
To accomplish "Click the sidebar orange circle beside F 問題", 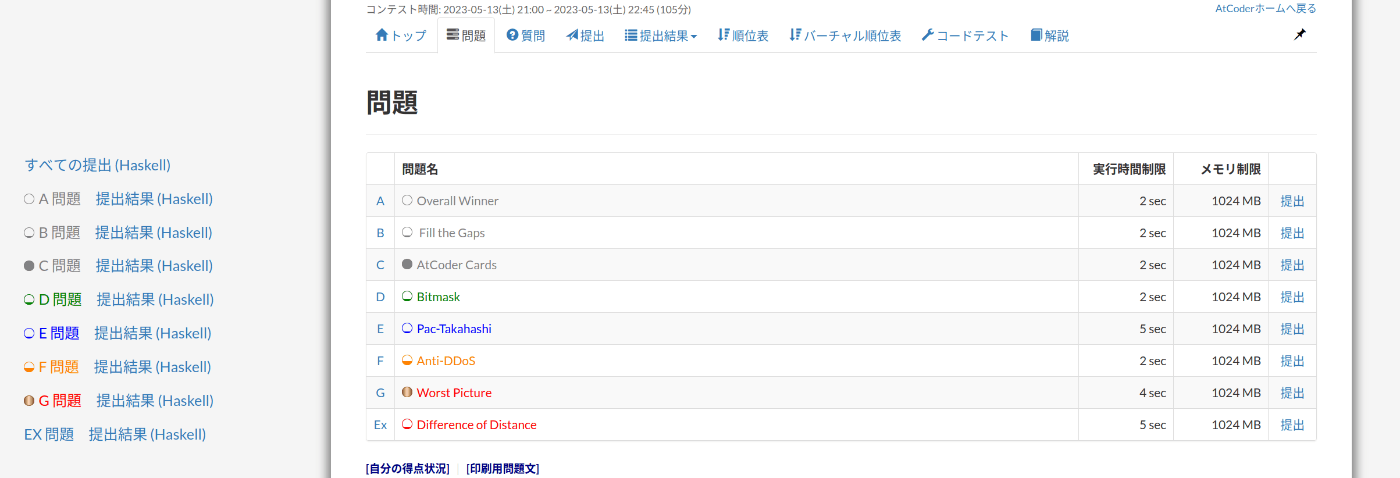I will [29, 367].
